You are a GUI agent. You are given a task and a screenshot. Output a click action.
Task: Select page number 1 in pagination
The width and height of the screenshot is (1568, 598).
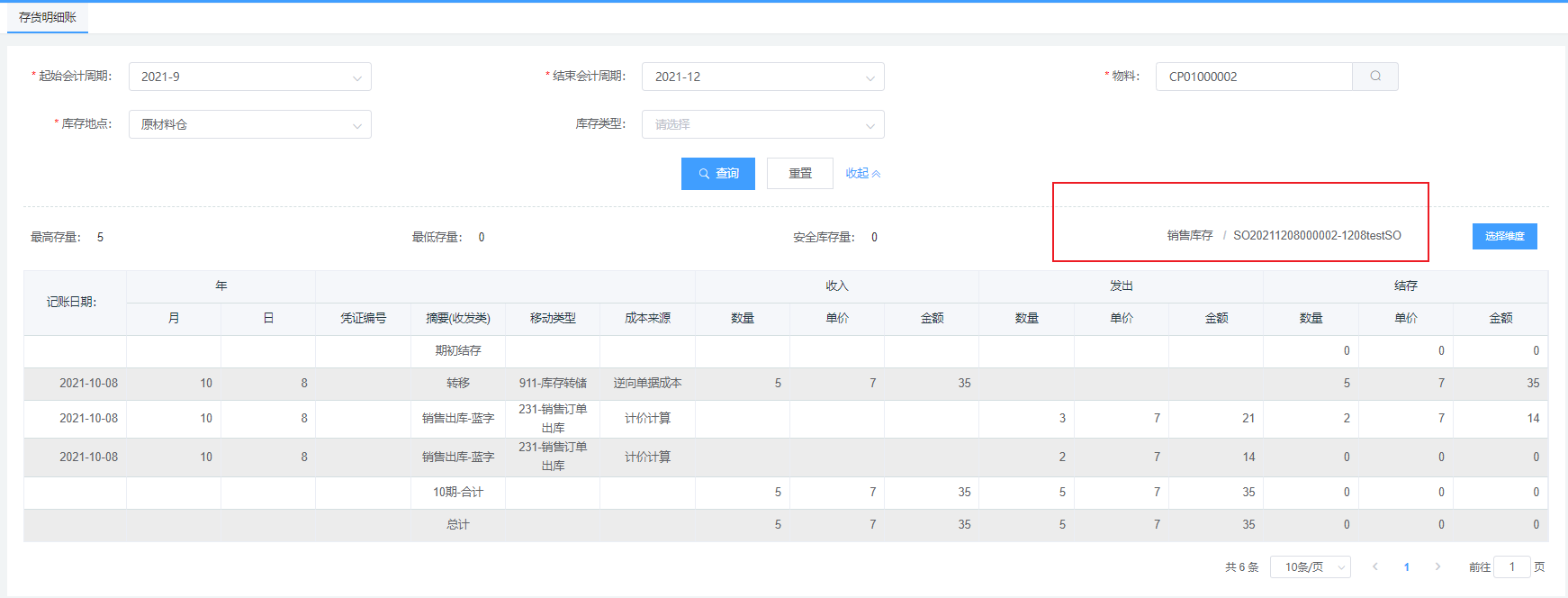[1406, 566]
